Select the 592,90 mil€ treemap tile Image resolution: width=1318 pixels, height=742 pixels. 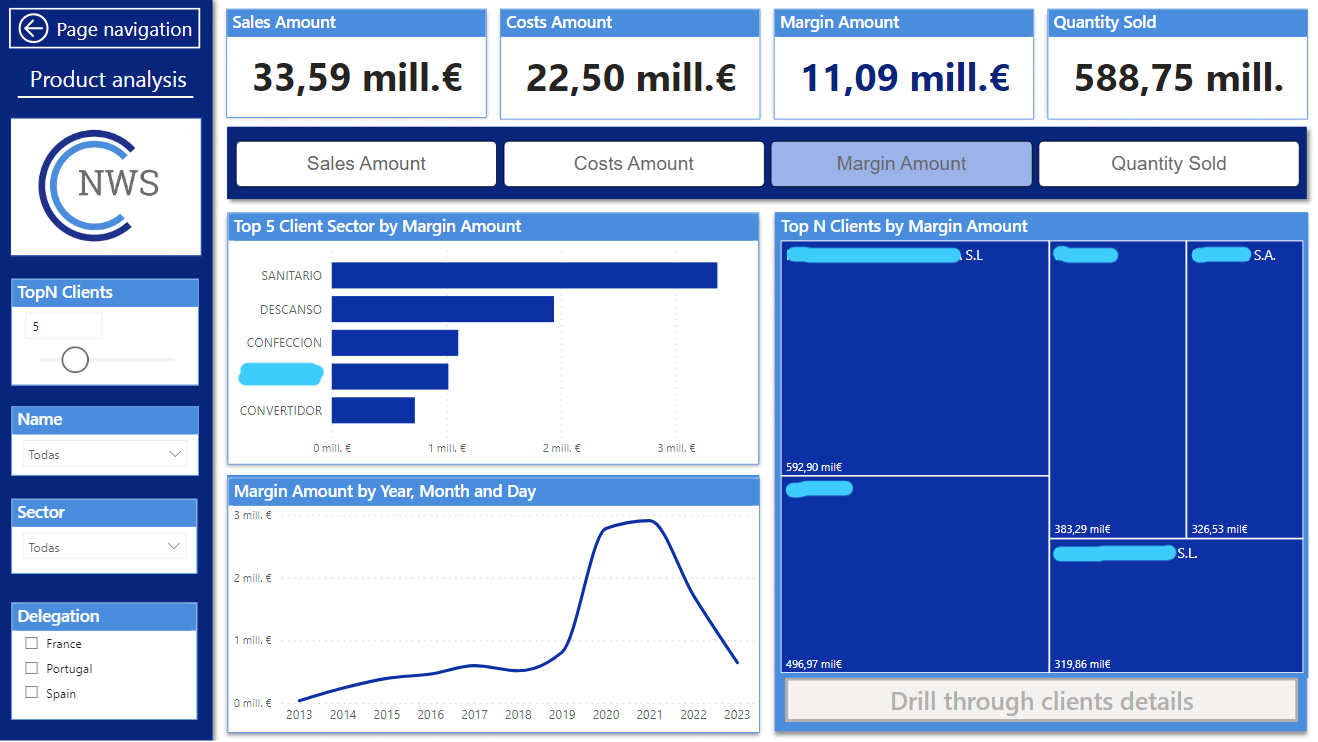pos(914,360)
